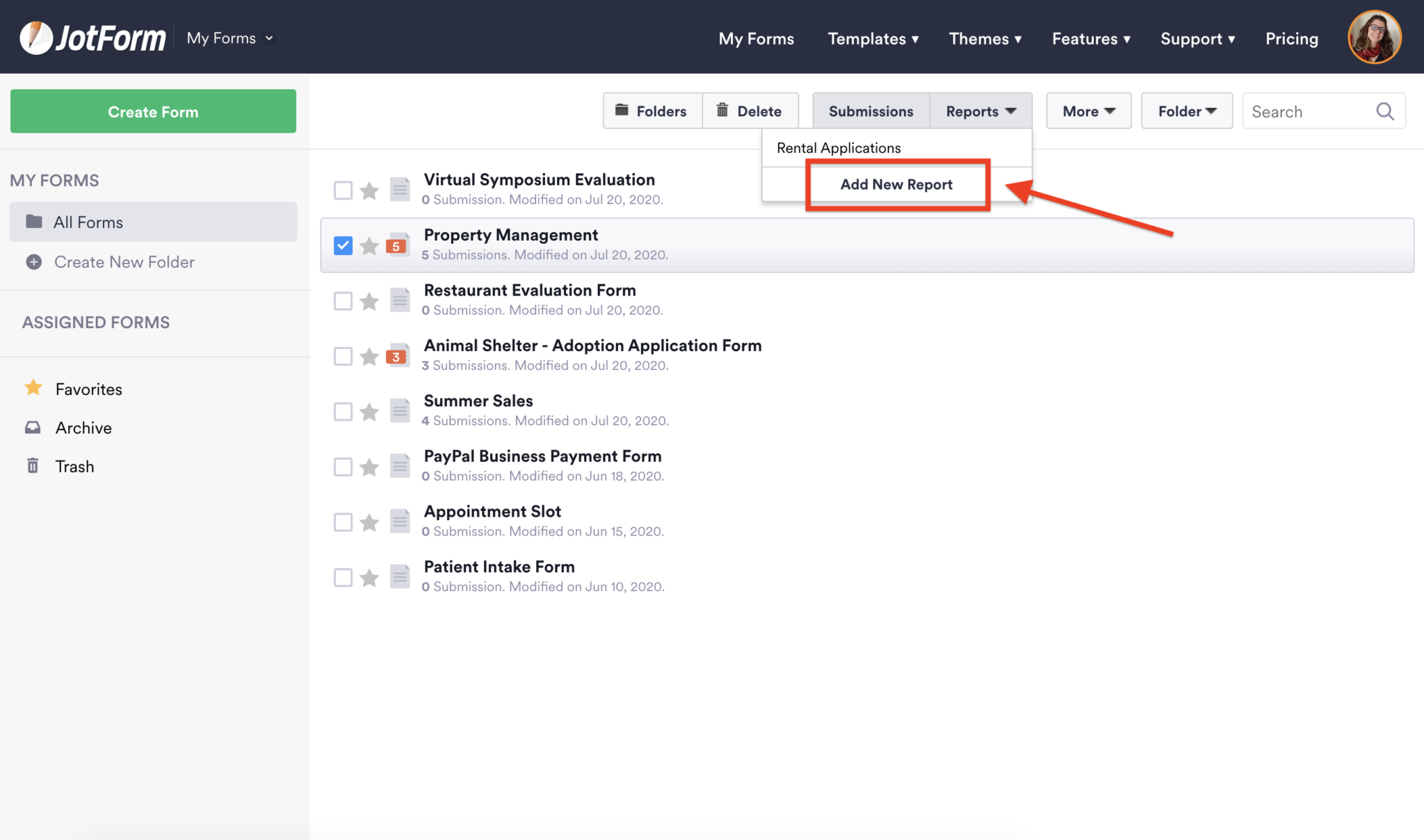Select the Folders icon in the toolbar
Viewport: 1424px width, 840px height.
pos(623,111)
